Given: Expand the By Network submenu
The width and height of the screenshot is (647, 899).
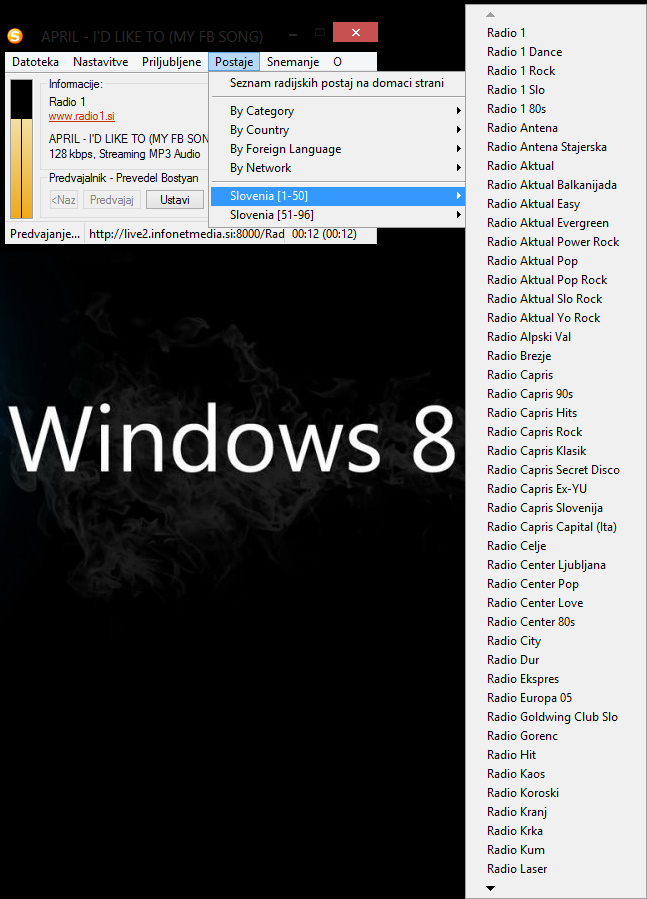Looking at the screenshot, I should [337, 167].
